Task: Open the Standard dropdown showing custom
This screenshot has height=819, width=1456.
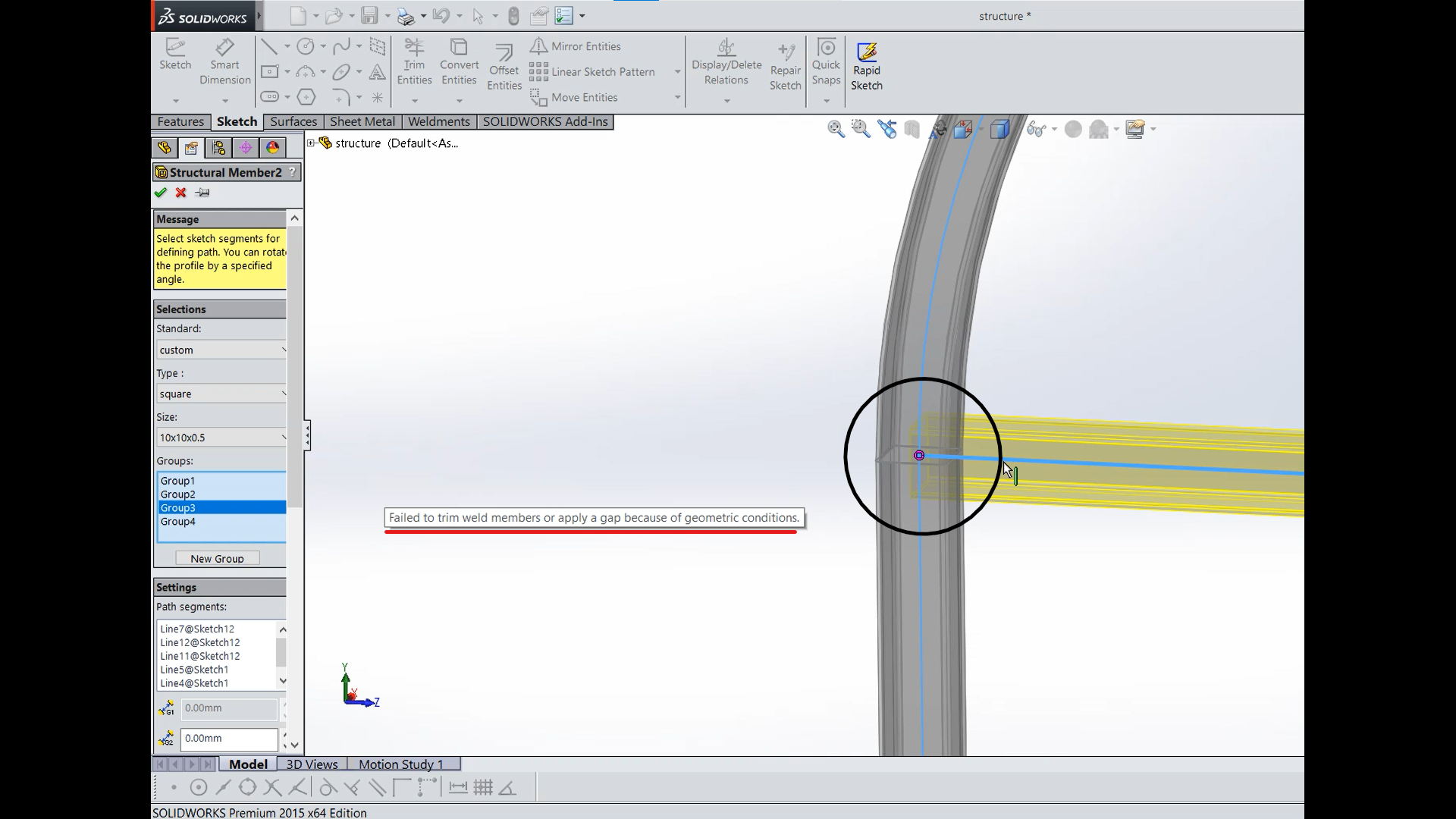Action: point(221,350)
